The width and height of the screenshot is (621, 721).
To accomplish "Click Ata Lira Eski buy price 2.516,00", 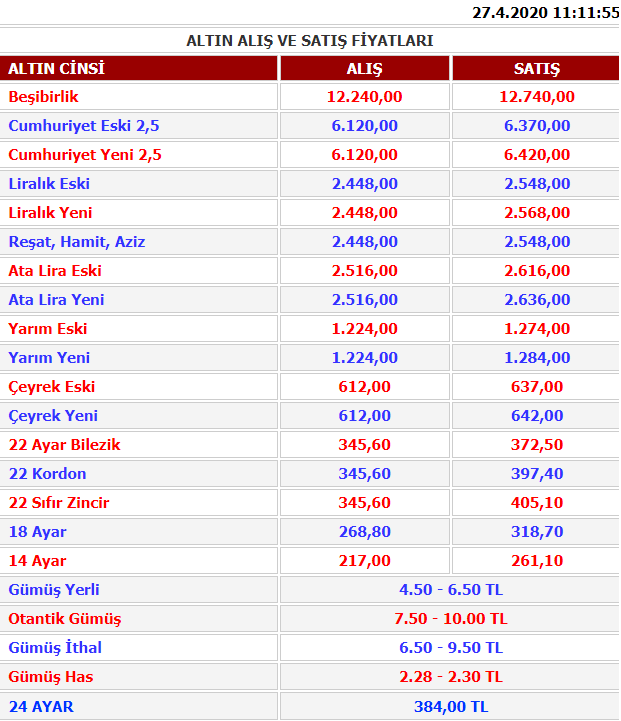I will pyautogui.click(x=365, y=270).
